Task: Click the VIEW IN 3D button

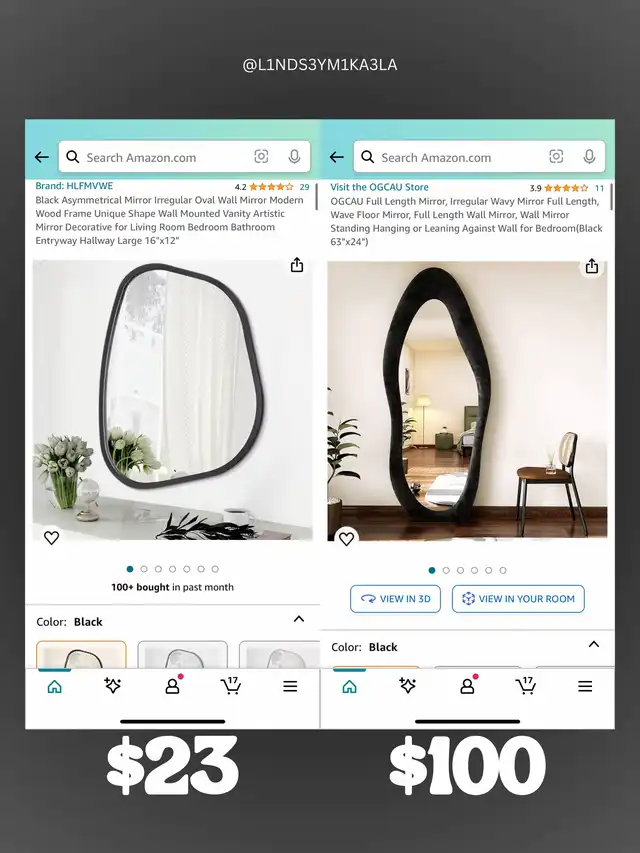Action: coord(396,599)
